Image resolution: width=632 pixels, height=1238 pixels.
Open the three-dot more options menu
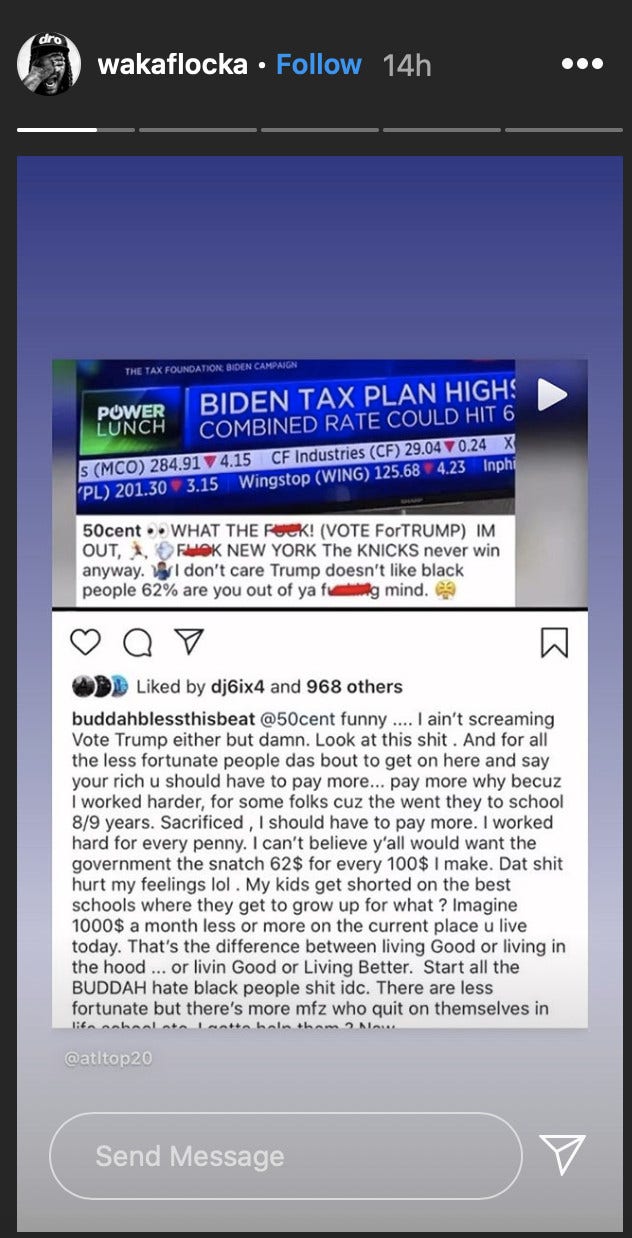click(582, 64)
